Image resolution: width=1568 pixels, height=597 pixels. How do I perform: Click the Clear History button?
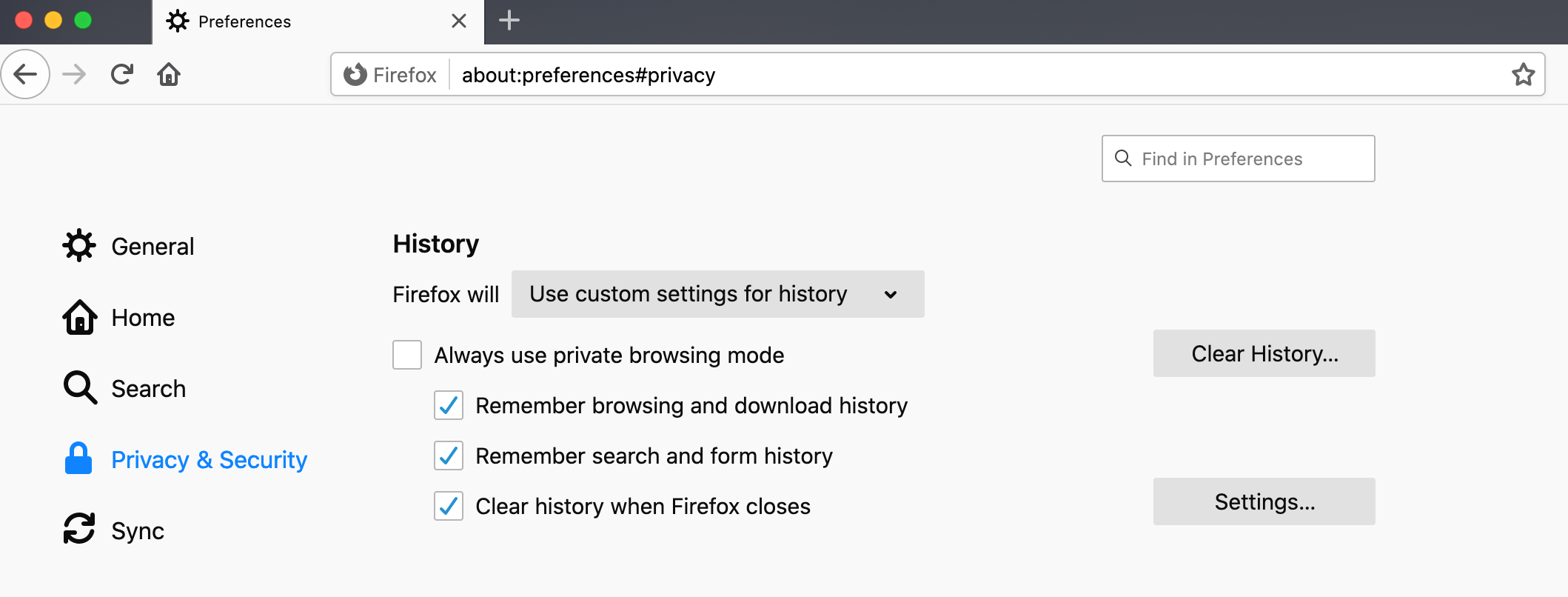point(1264,353)
